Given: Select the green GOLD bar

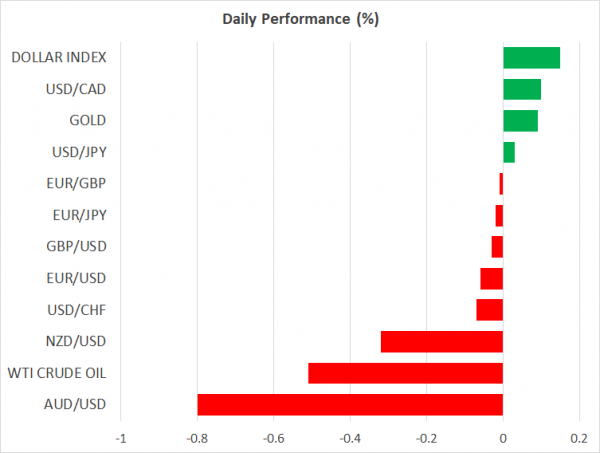Looking at the screenshot, I should tap(520, 121).
